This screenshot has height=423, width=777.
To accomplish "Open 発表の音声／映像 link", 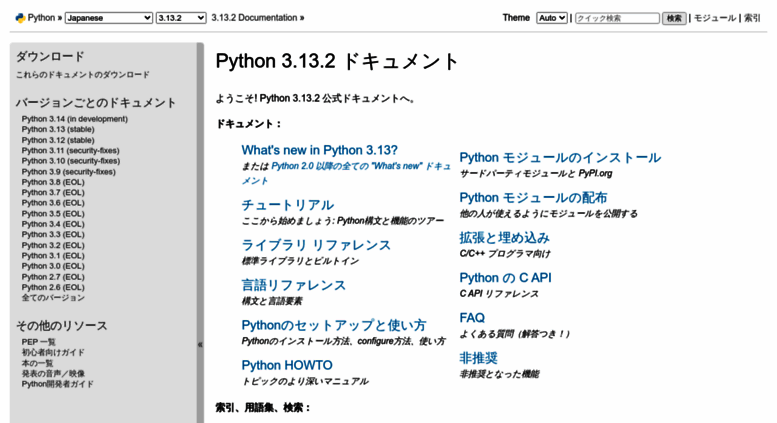I will click(53, 374).
